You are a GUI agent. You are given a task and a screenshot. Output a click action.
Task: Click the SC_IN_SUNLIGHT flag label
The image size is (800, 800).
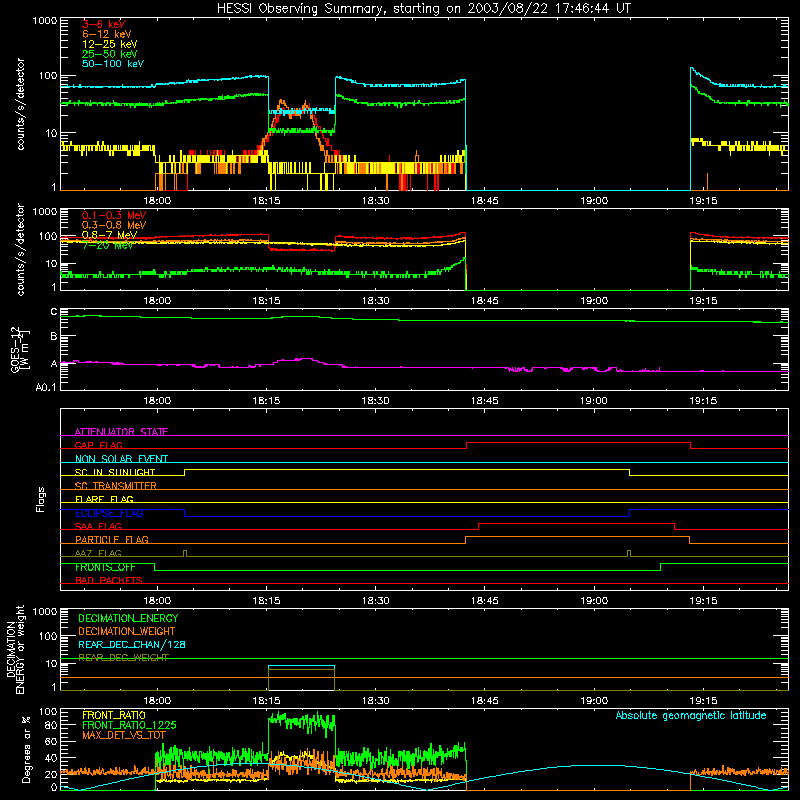tap(115, 472)
